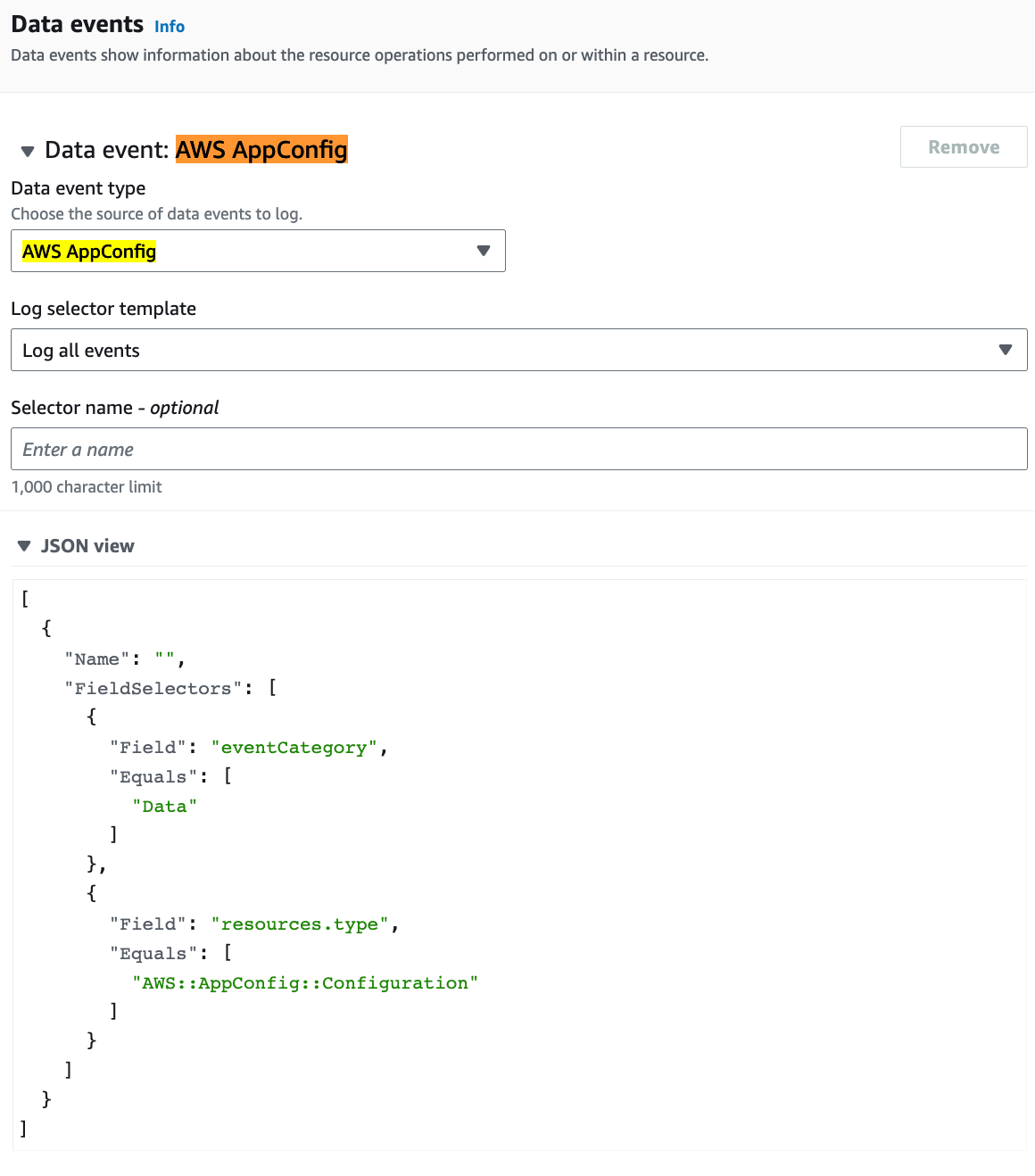Screen dimensions: 1035x1176
Task: Click the "resources.type" value in JSON
Action: (x=299, y=924)
